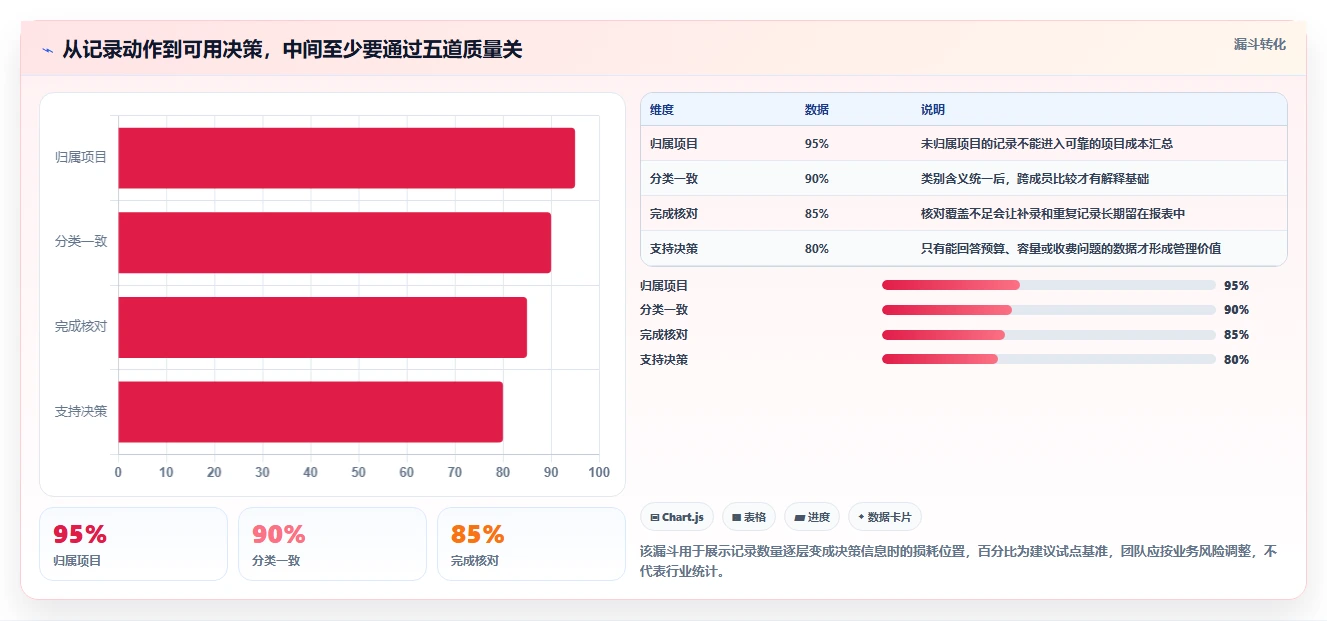1327x621 pixels.
Task: Click the 80% table cell
Action: 817,249
